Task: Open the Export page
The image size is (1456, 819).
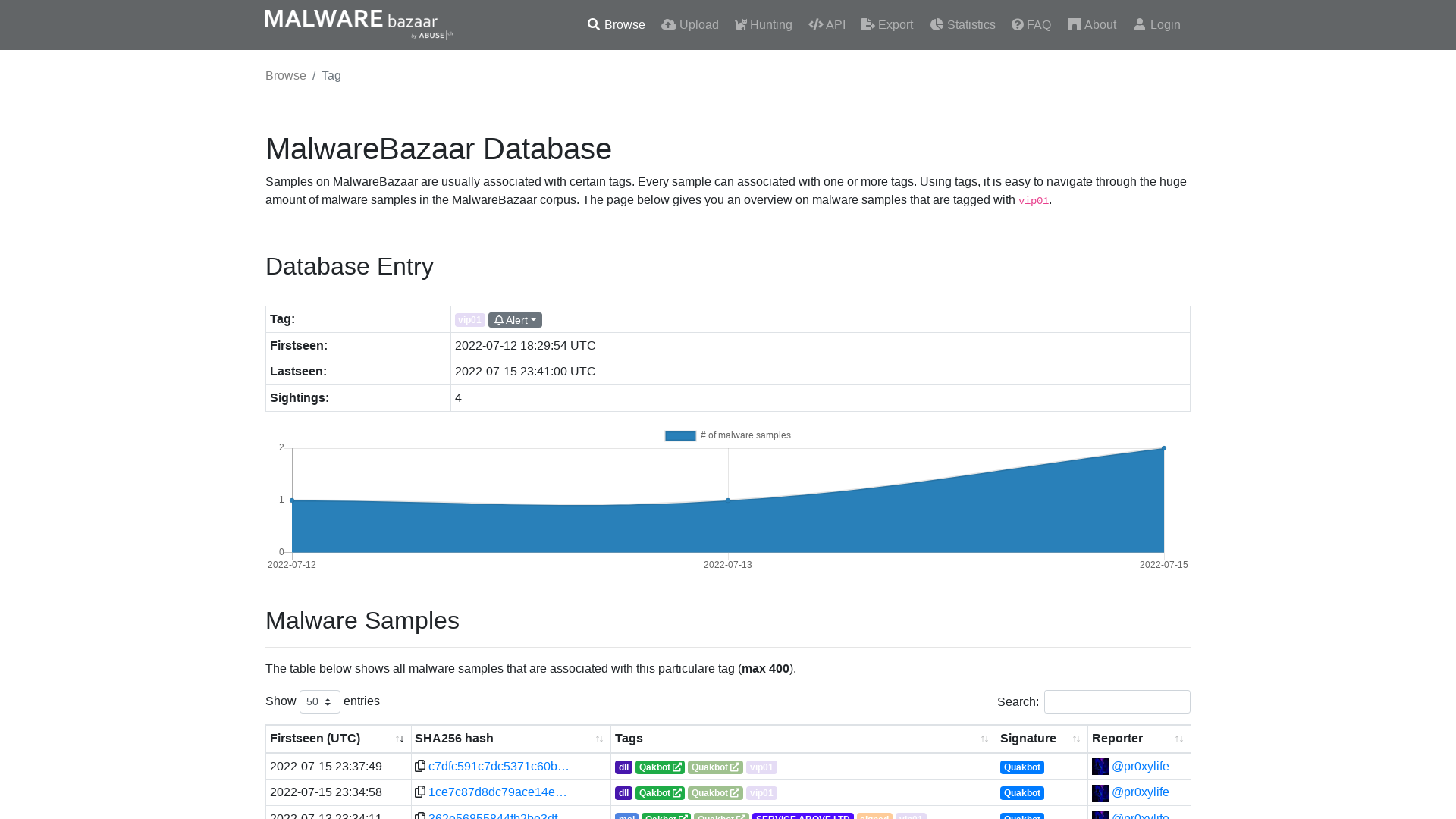Action: (x=887, y=25)
